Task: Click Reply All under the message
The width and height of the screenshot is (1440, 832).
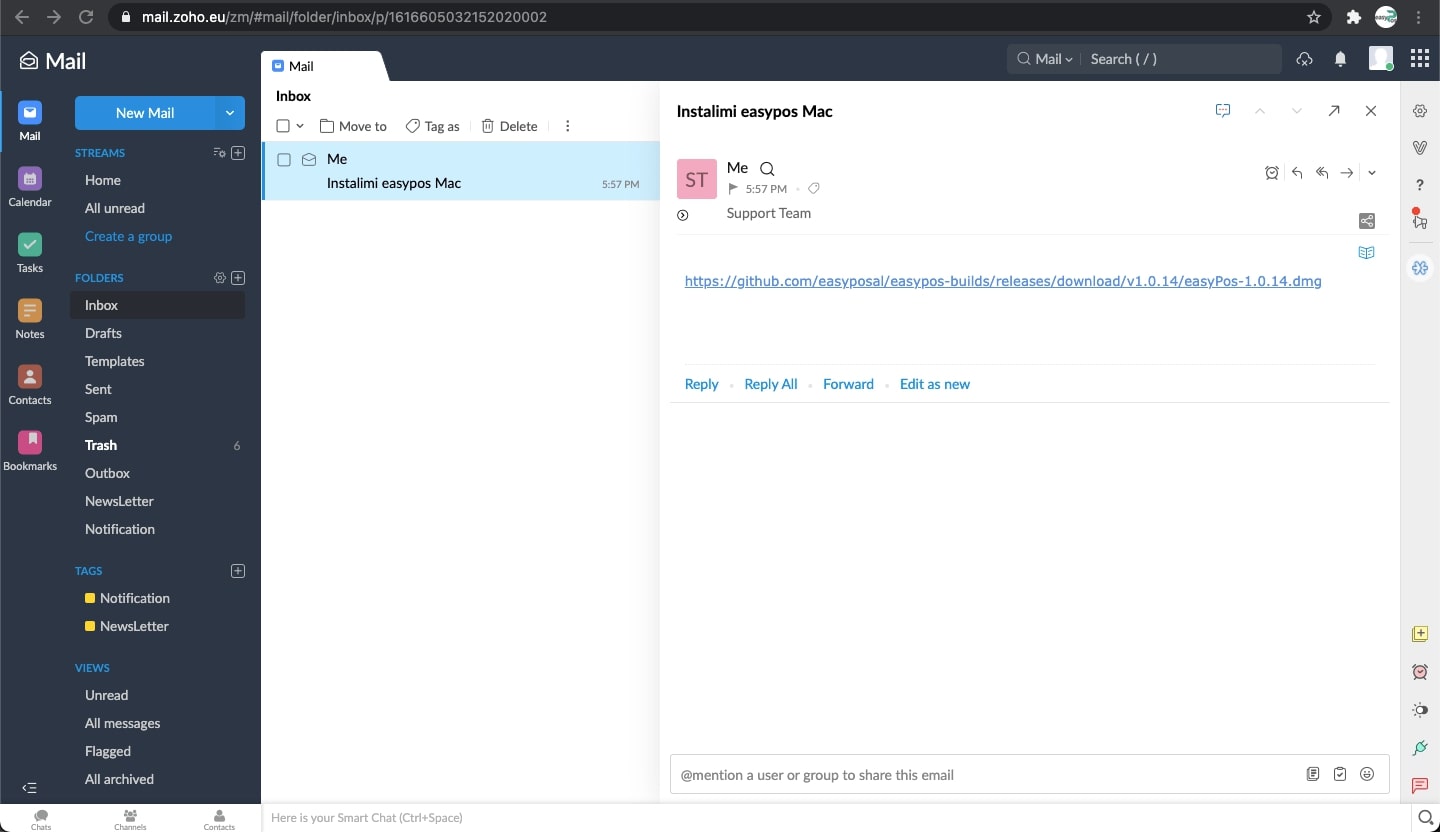Action: tap(770, 384)
